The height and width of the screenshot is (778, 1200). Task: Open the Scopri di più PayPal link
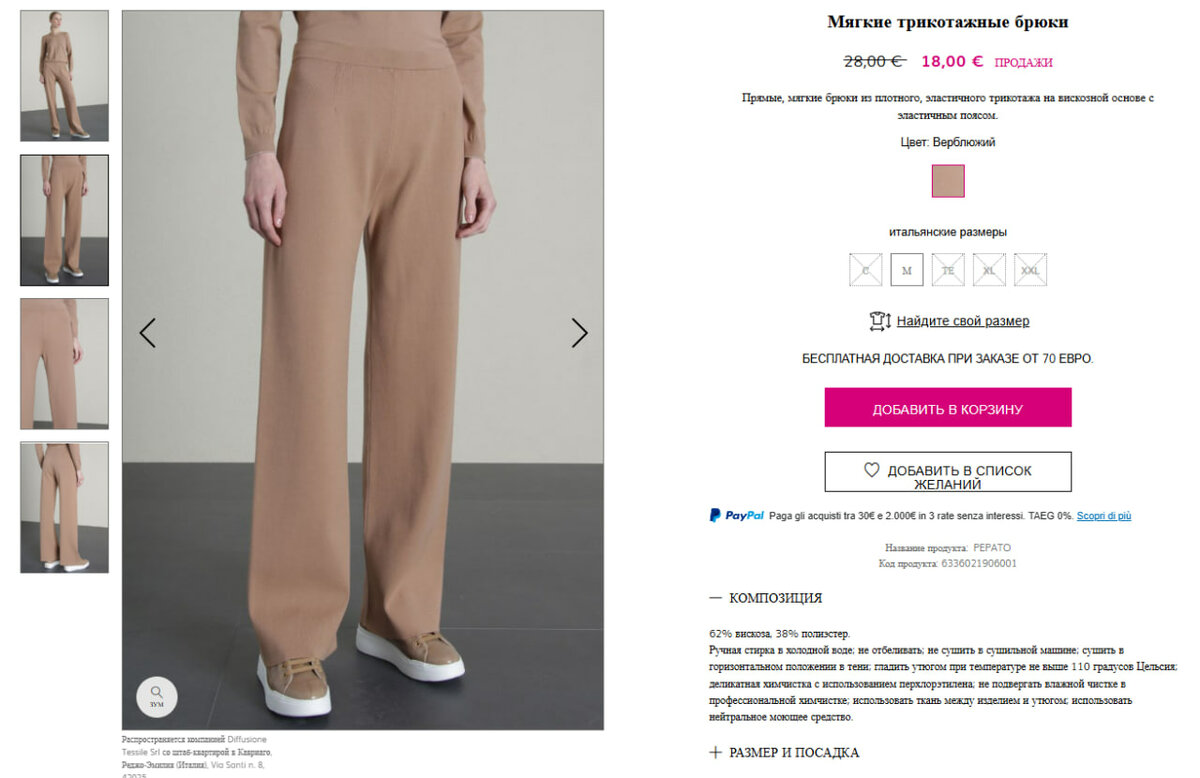(1104, 516)
